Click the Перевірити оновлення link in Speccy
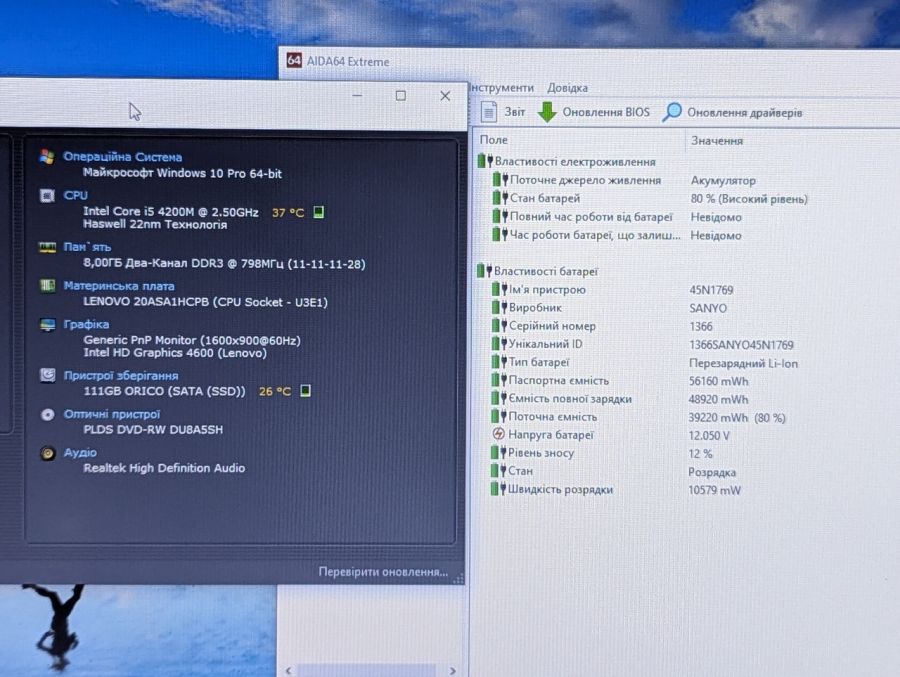 (383, 572)
